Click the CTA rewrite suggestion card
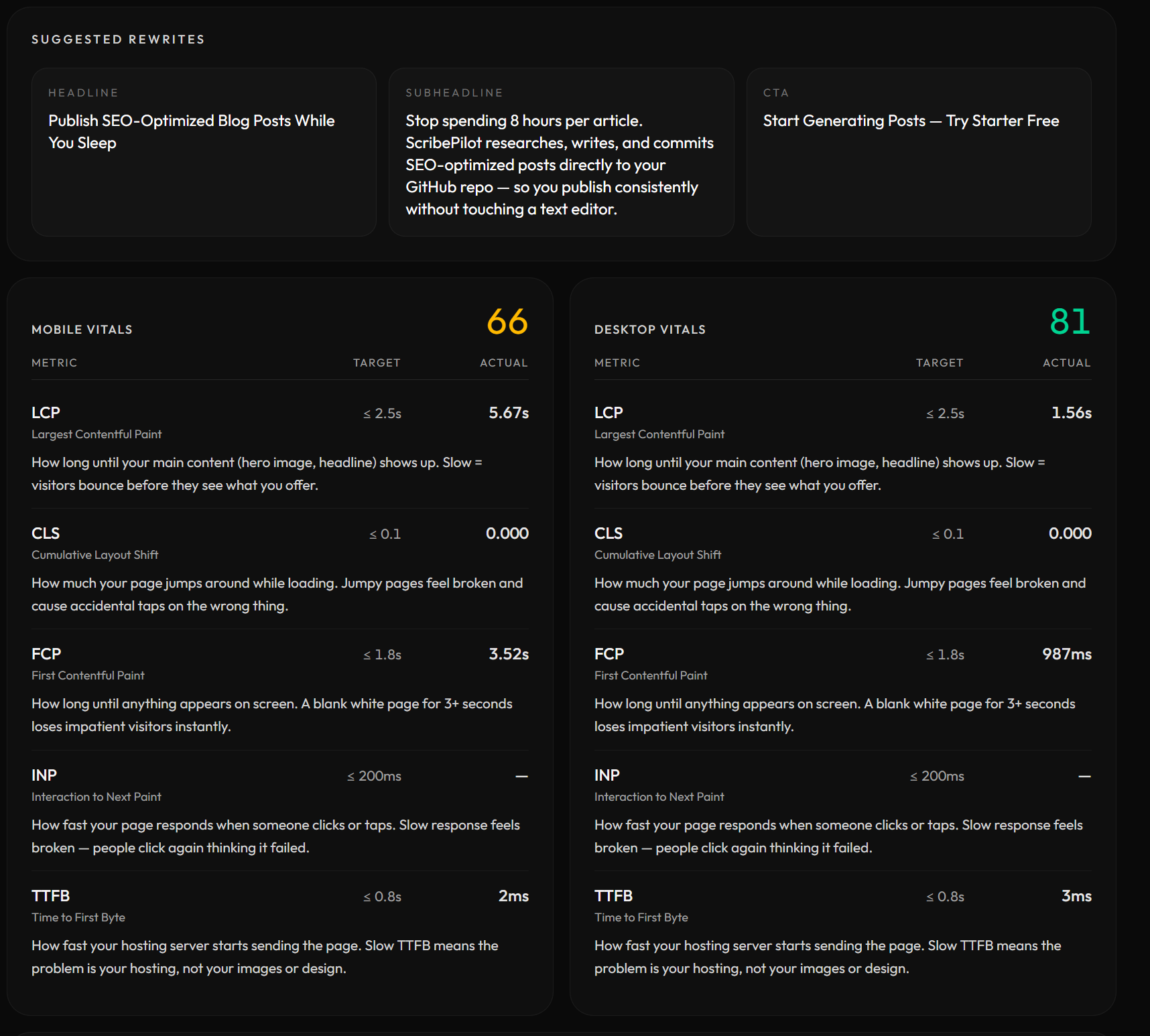Screen dimensions: 1150x1036 [918, 151]
